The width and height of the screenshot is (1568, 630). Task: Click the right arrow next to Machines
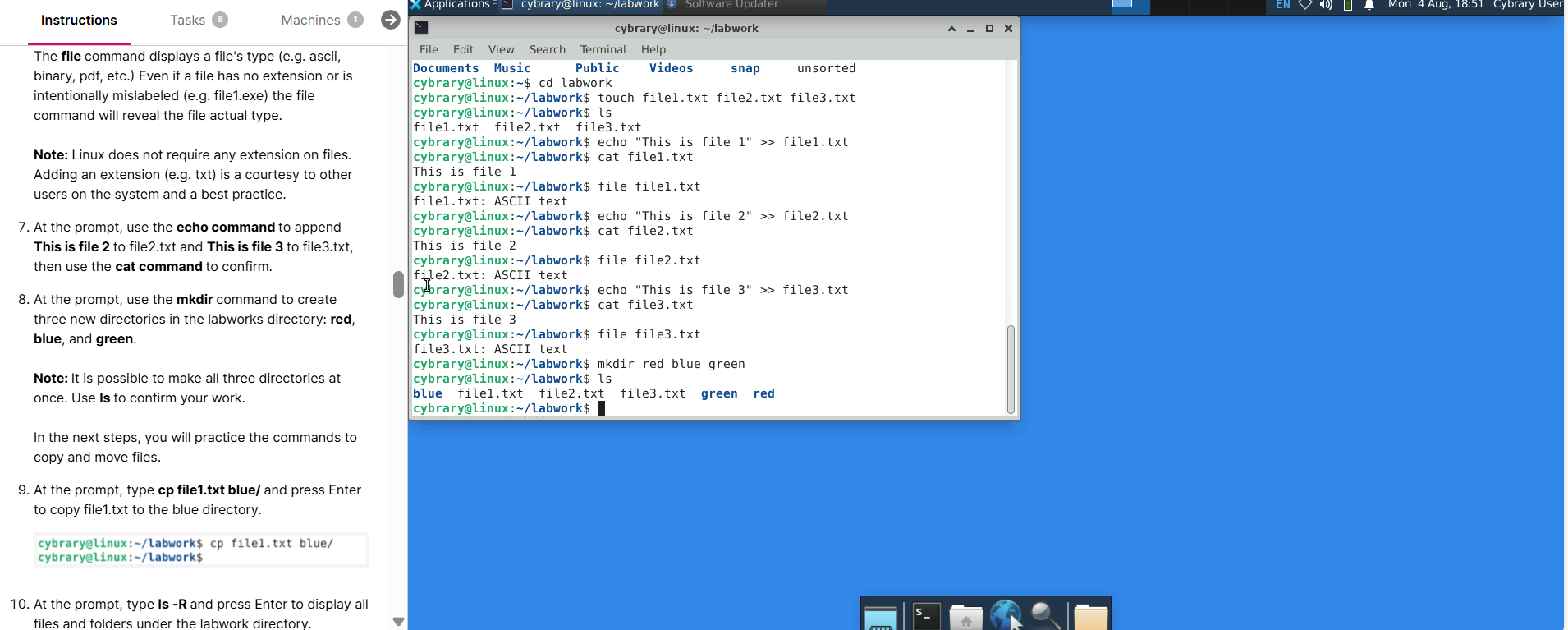[391, 20]
